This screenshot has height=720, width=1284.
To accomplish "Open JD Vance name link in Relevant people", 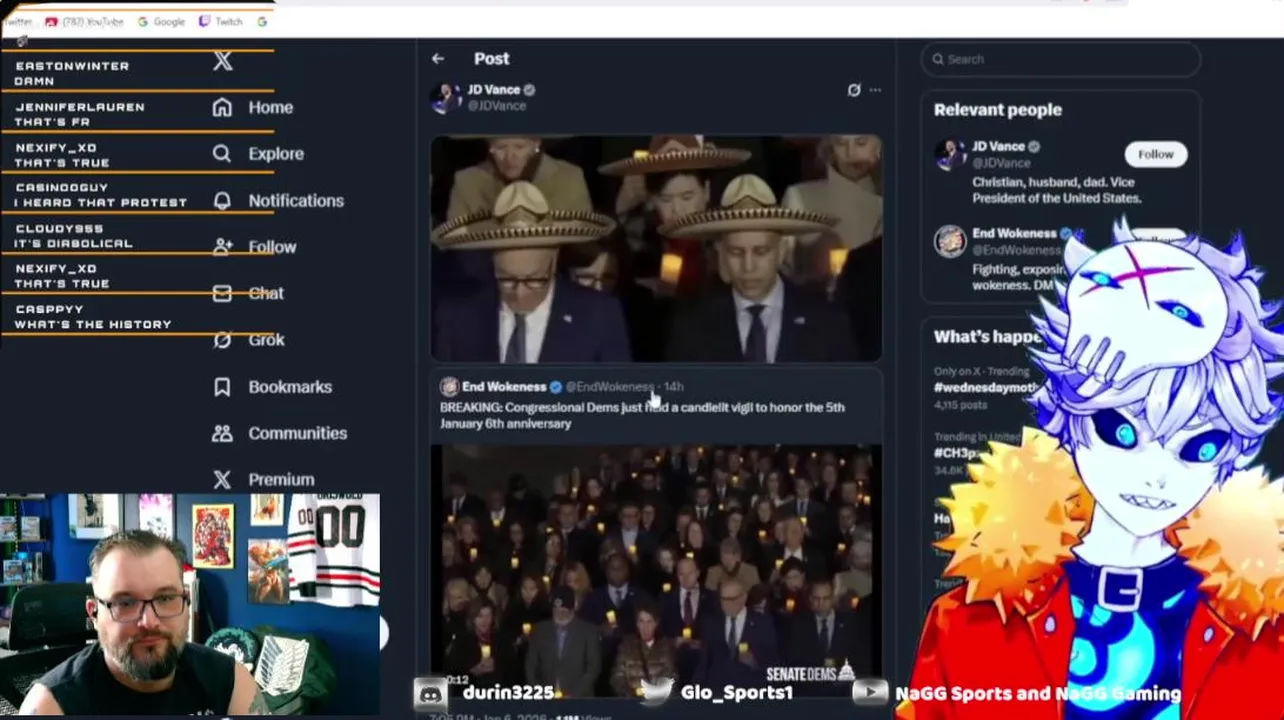I will (x=998, y=146).
